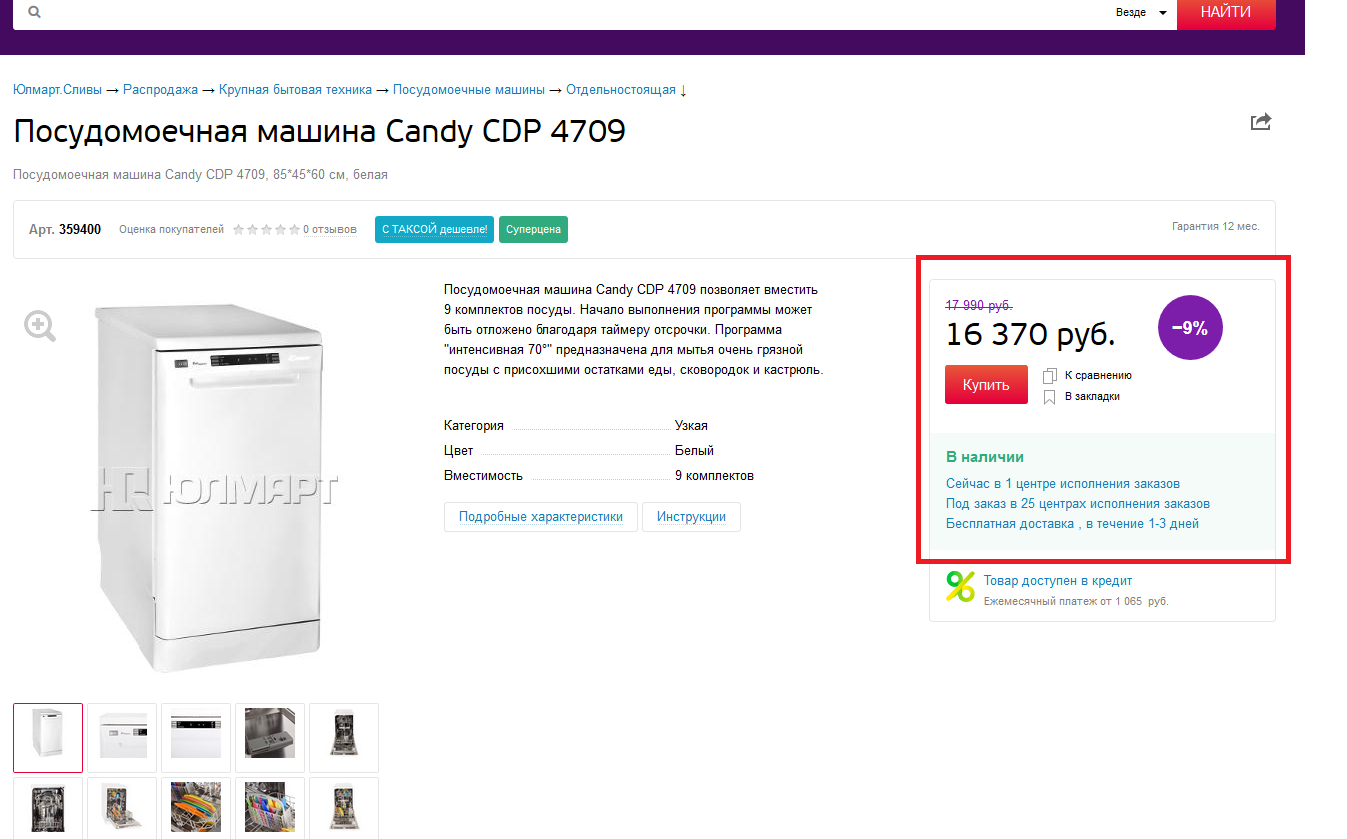
Task: Click the «Бесплатная доставка» link
Action: (1010, 524)
